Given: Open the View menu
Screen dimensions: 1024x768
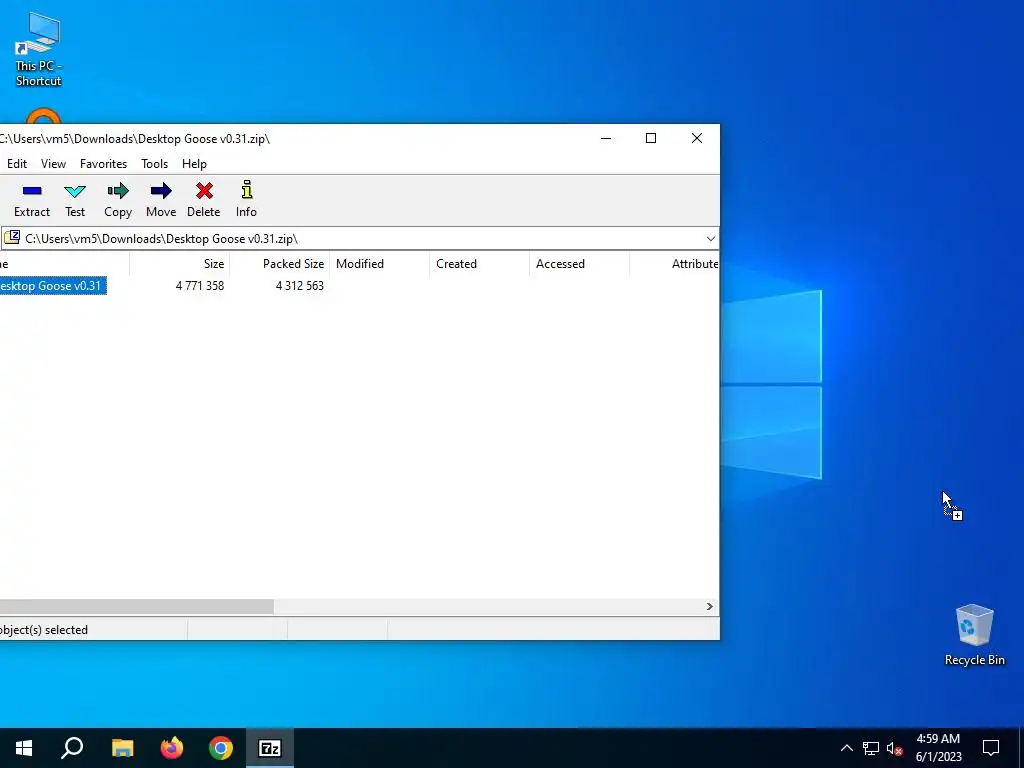Looking at the screenshot, I should [x=54, y=164].
